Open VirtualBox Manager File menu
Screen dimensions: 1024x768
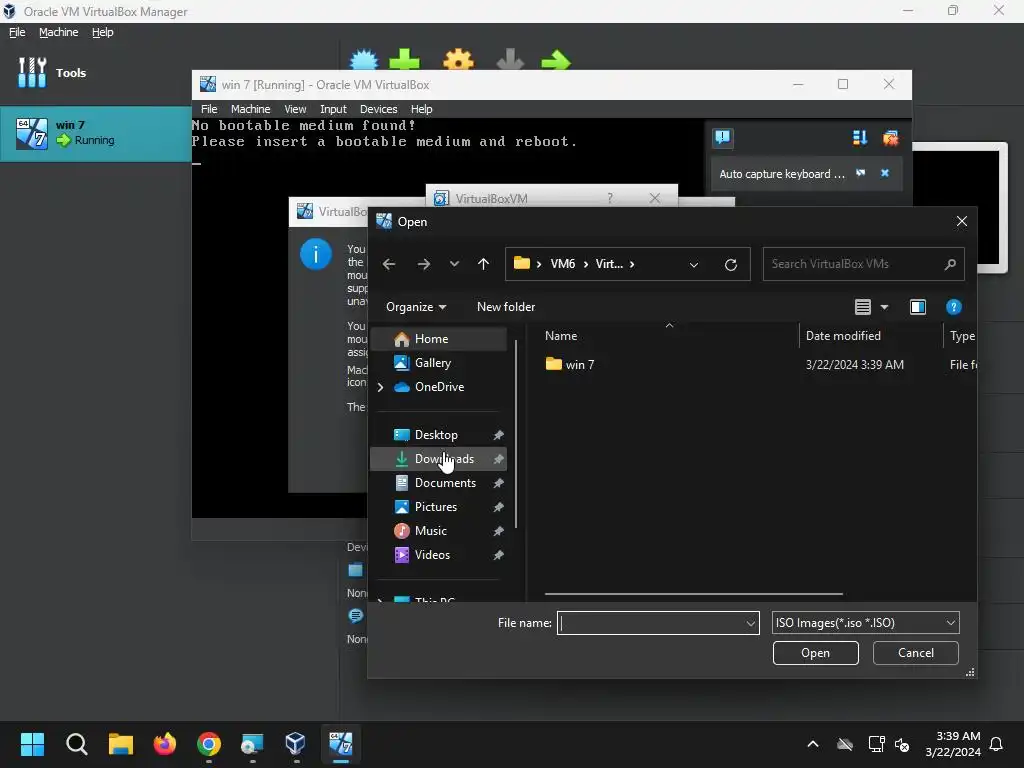tap(17, 32)
